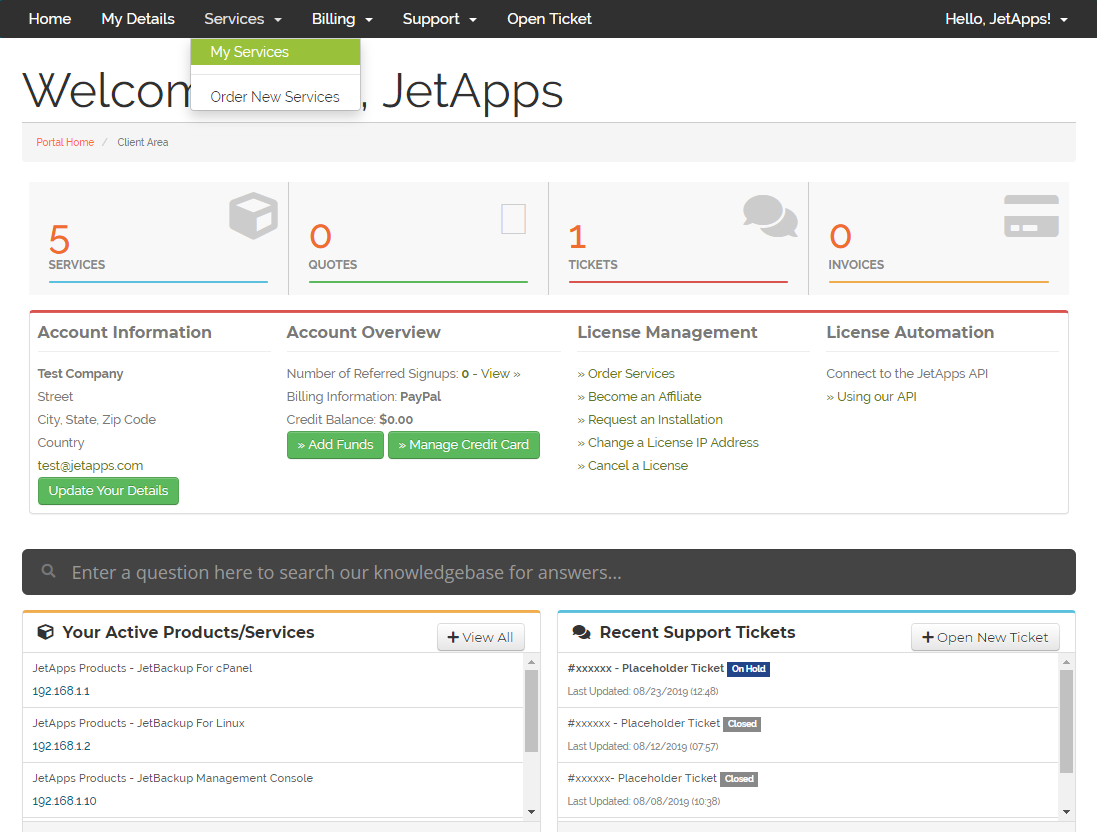
Task: Go to Home in the navigation bar
Action: [50, 19]
